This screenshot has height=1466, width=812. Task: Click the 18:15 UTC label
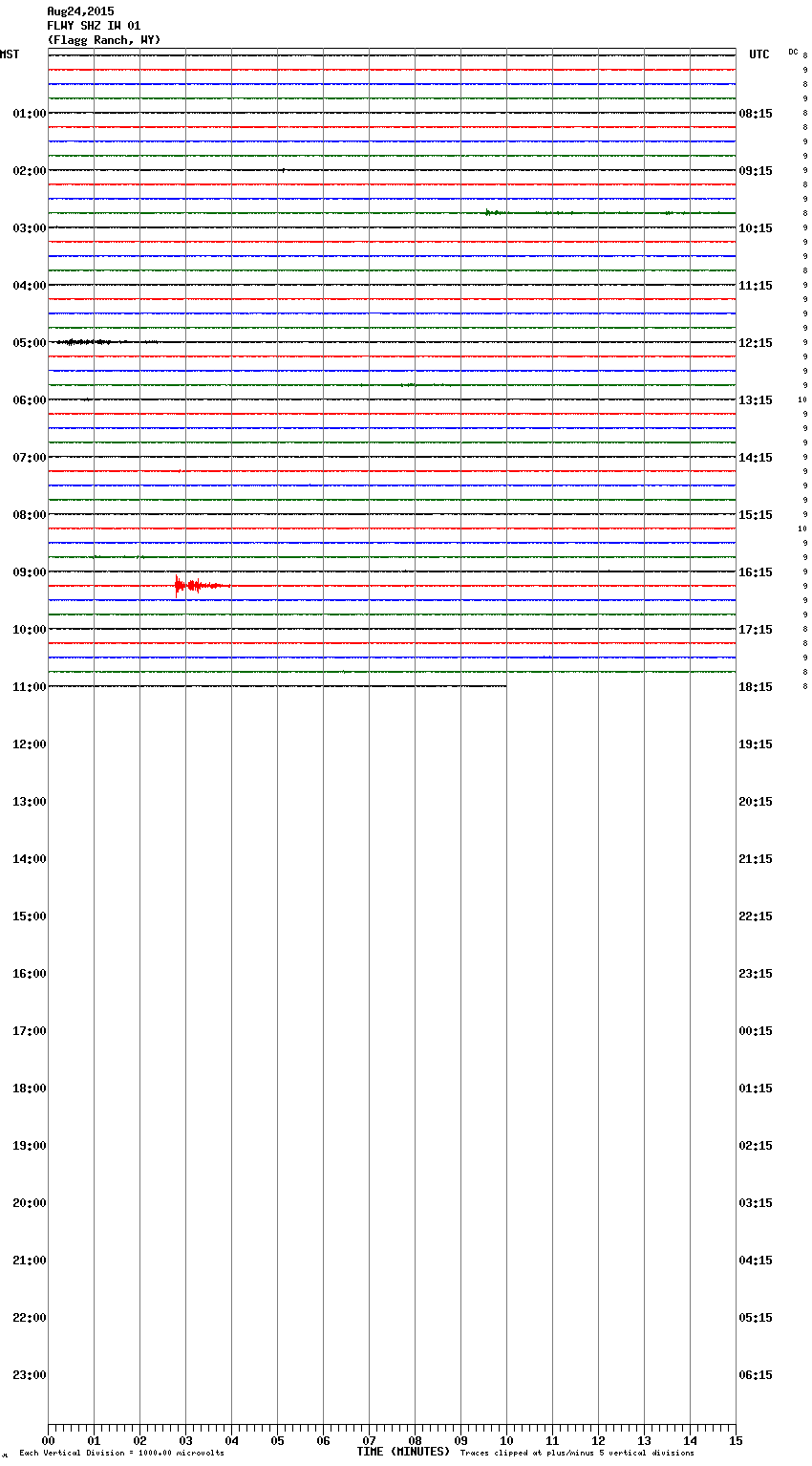point(756,687)
